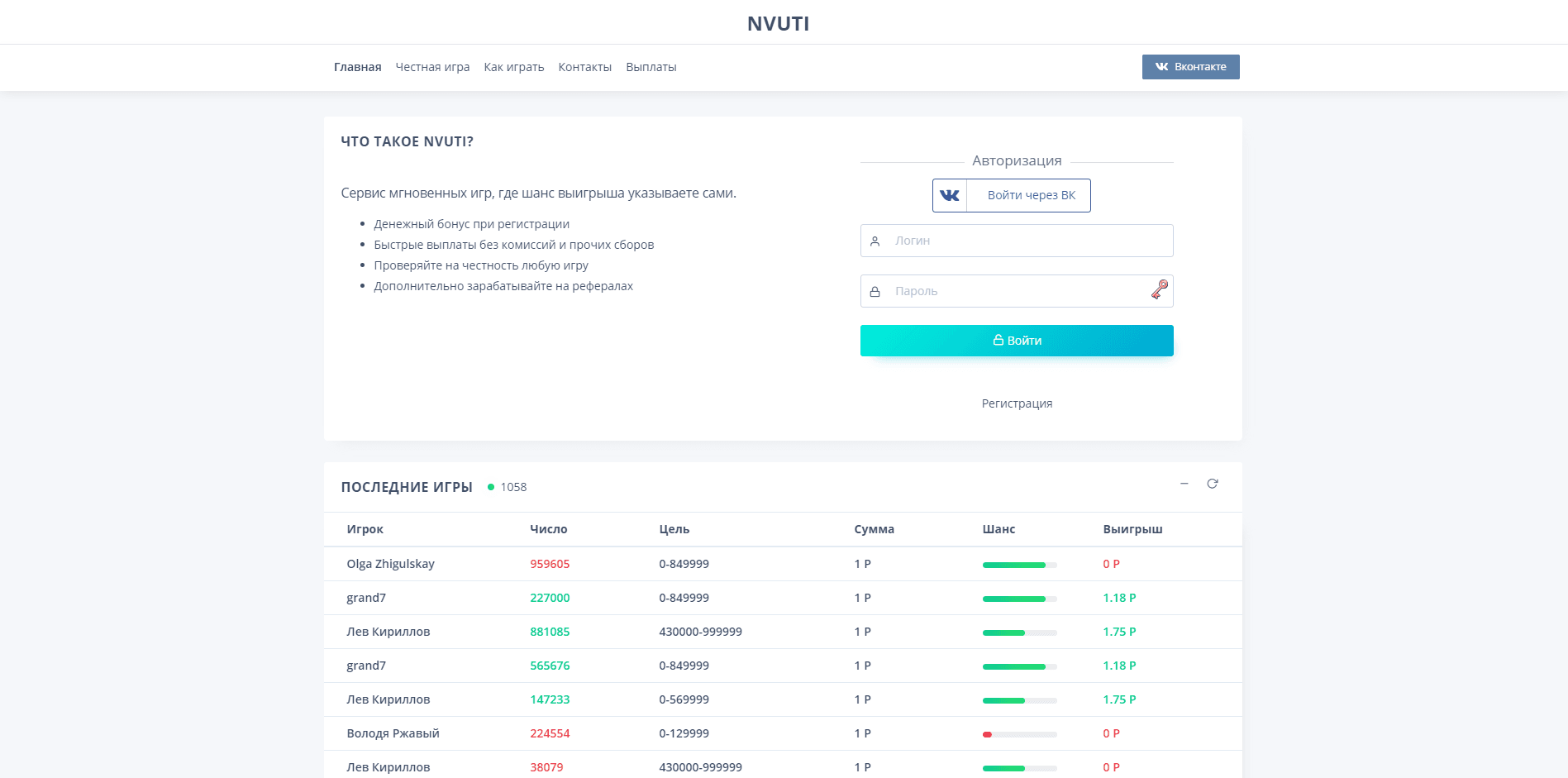
Task: Refresh the latest games list
Action: (x=1212, y=484)
